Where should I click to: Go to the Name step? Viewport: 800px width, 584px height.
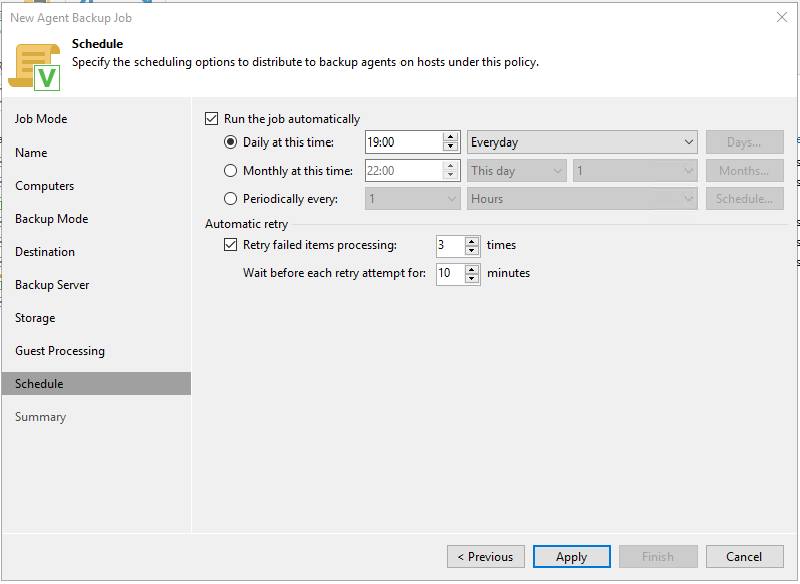(x=31, y=153)
